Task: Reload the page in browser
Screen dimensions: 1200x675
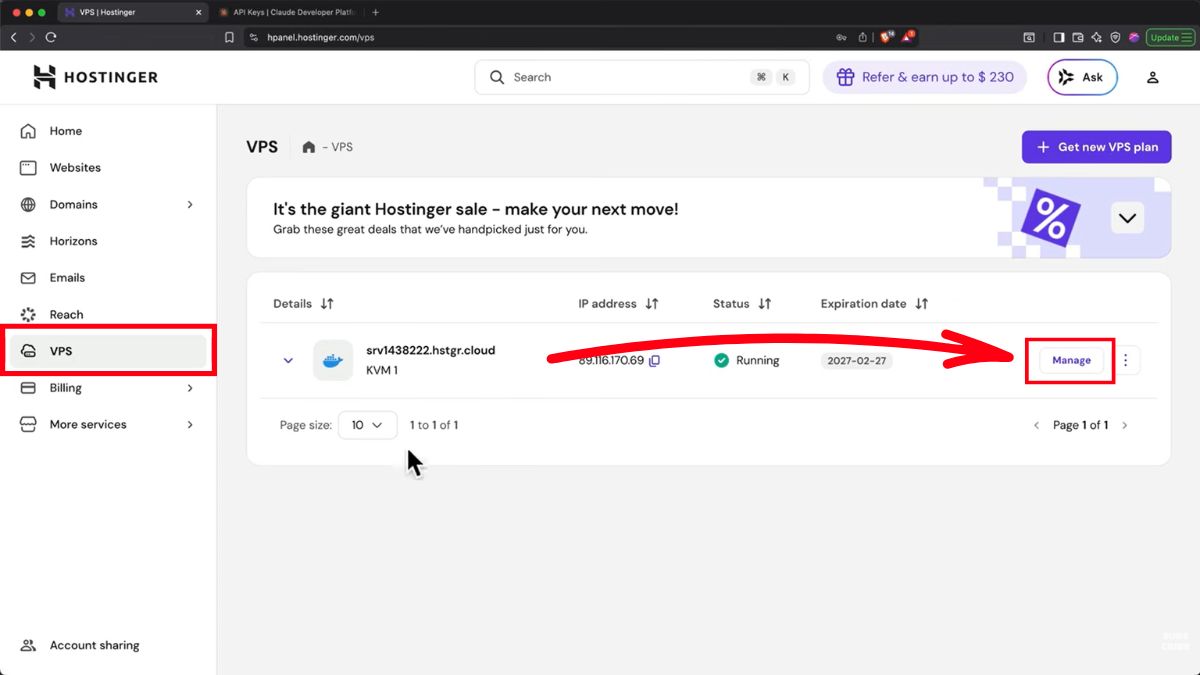Action: point(51,37)
